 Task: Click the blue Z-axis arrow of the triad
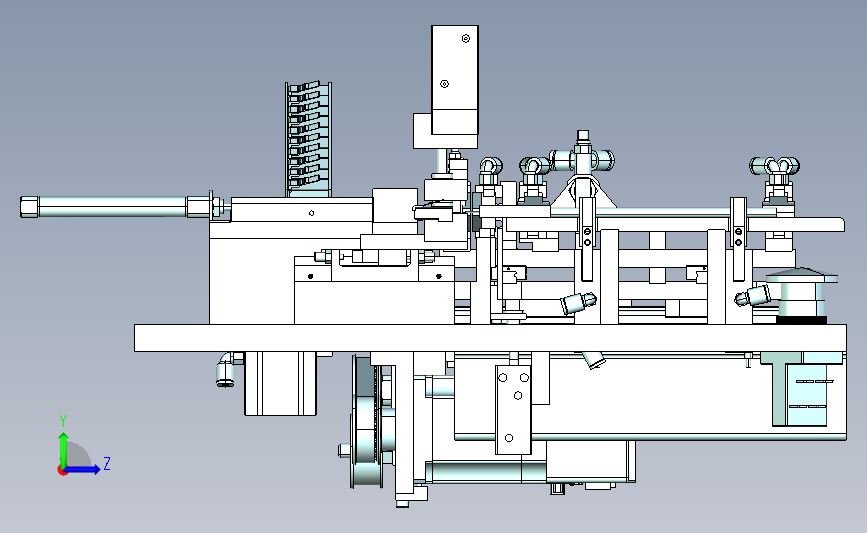tap(83, 469)
